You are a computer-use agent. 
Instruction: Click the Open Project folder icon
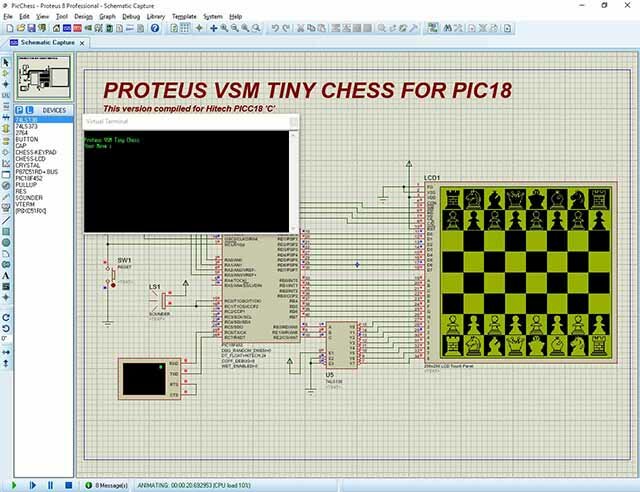(20, 28)
